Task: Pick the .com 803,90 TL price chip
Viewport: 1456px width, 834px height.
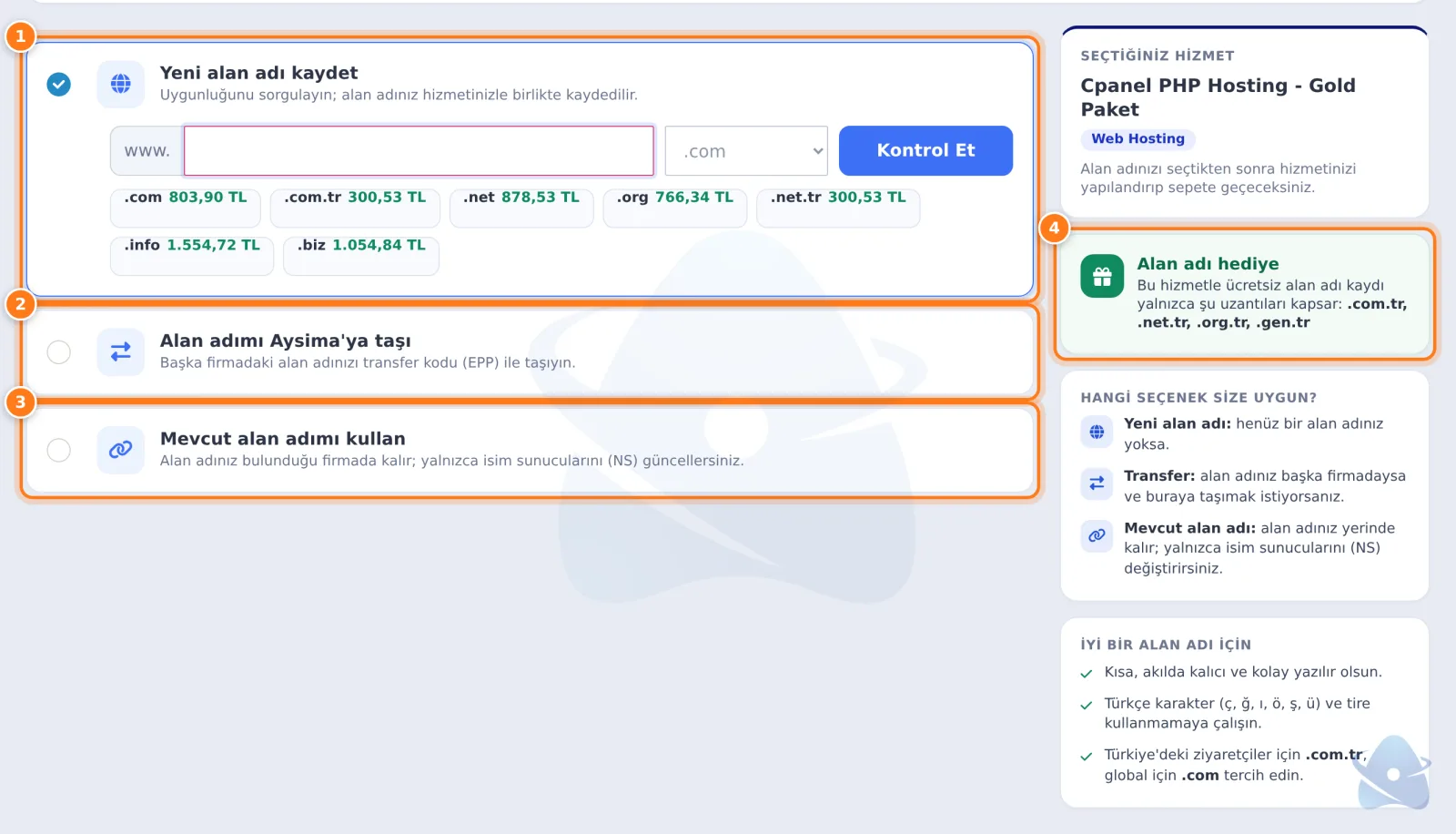Action: point(186,208)
